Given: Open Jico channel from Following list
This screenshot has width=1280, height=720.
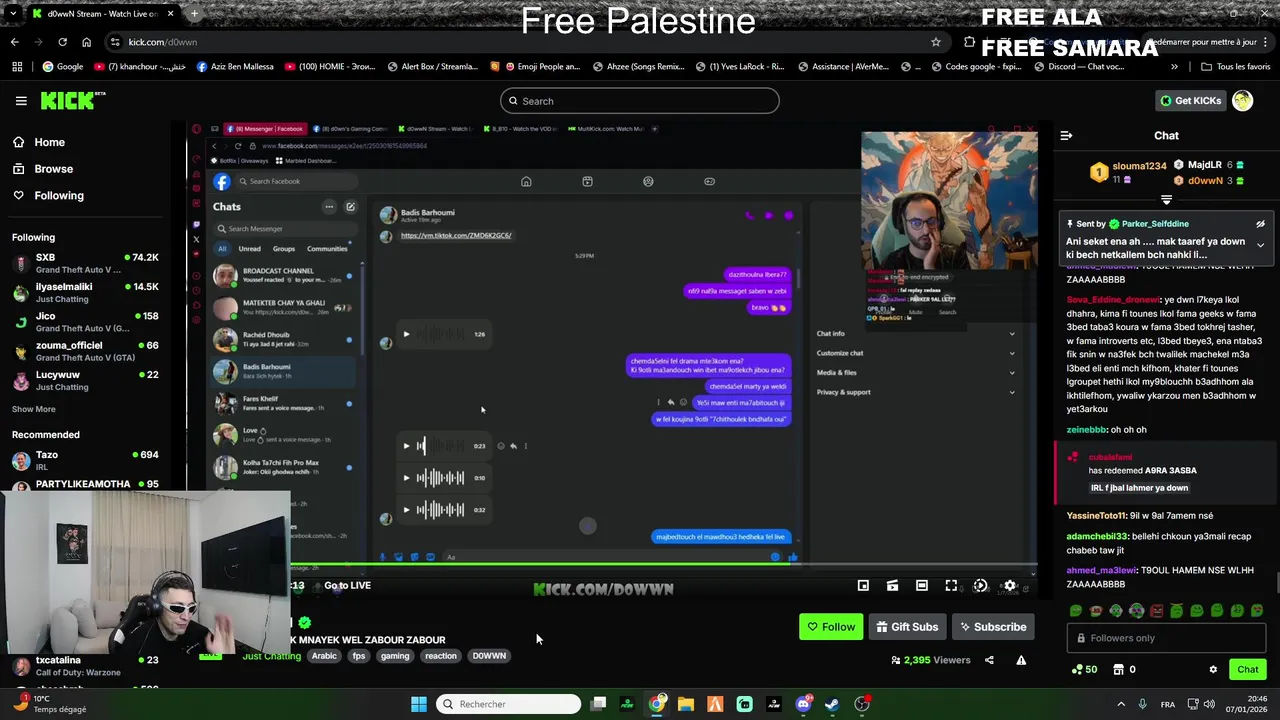Looking at the screenshot, I should (x=85, y=321).
